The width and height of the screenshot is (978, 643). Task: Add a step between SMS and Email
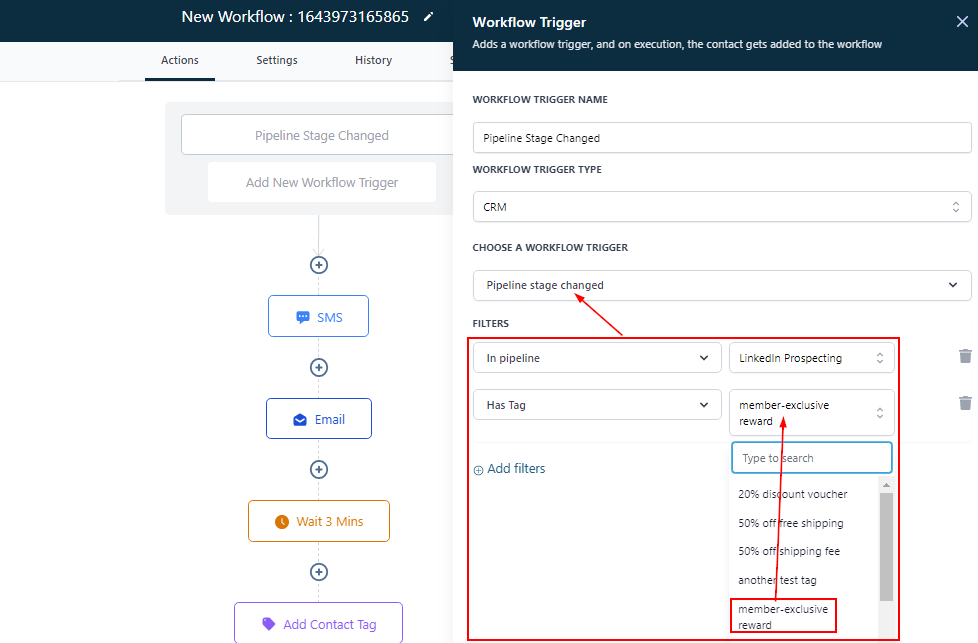point(319,367)
